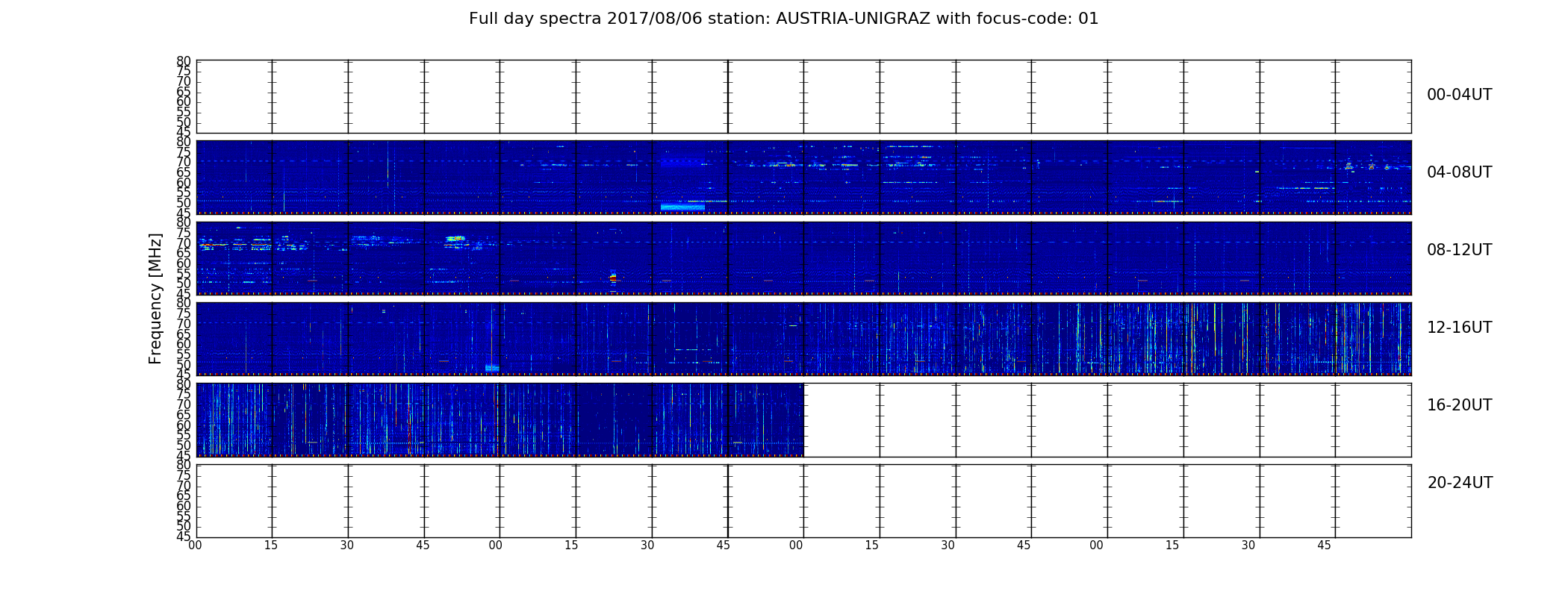
Task: Click the '45' frequency tick of the 20-24UT panel
Action: coord(183,537)
